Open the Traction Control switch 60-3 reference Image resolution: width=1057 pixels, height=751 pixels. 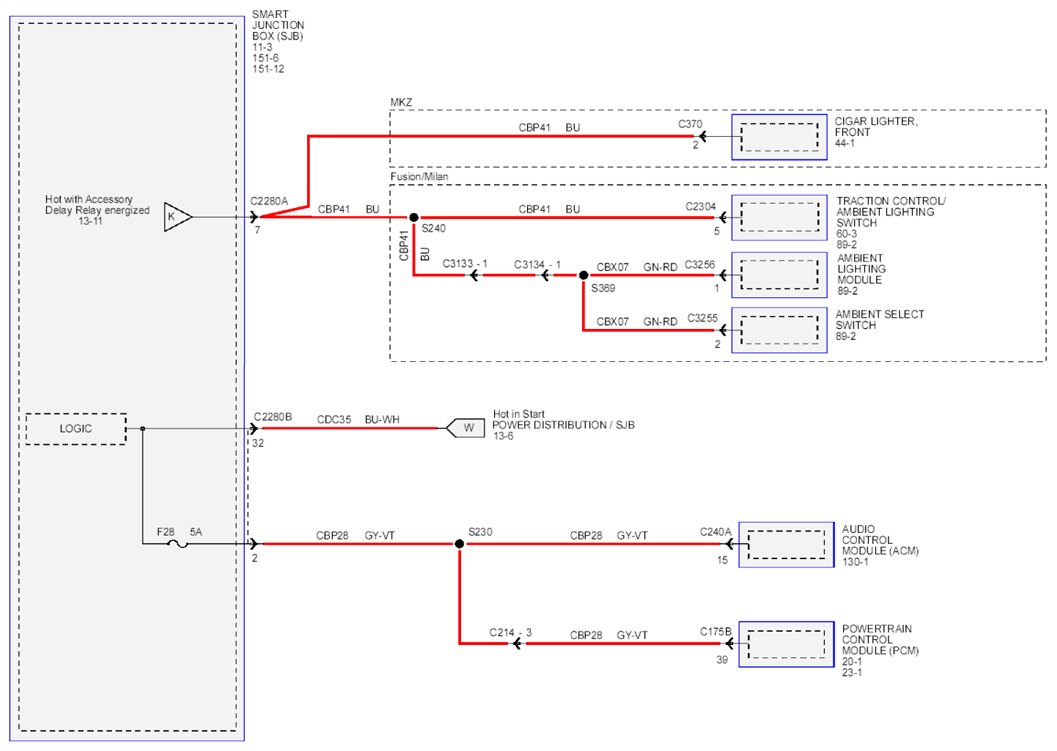pos(847,234)
